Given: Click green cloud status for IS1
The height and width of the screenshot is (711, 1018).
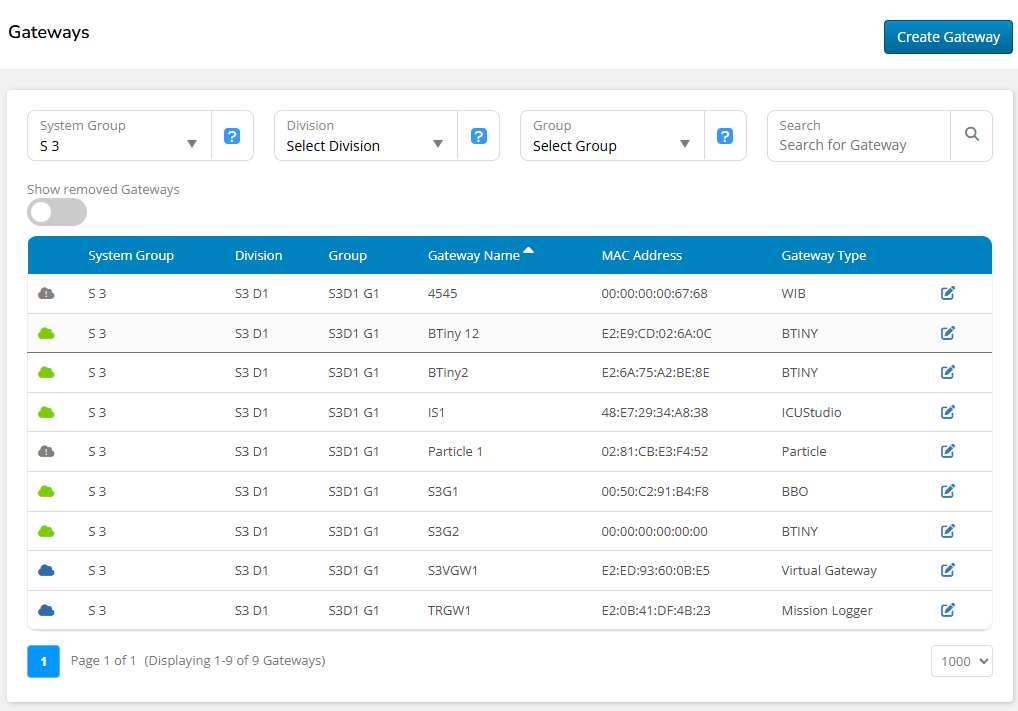Looking at the screenshot, I should pyautogui.click(x=46, y=412).
